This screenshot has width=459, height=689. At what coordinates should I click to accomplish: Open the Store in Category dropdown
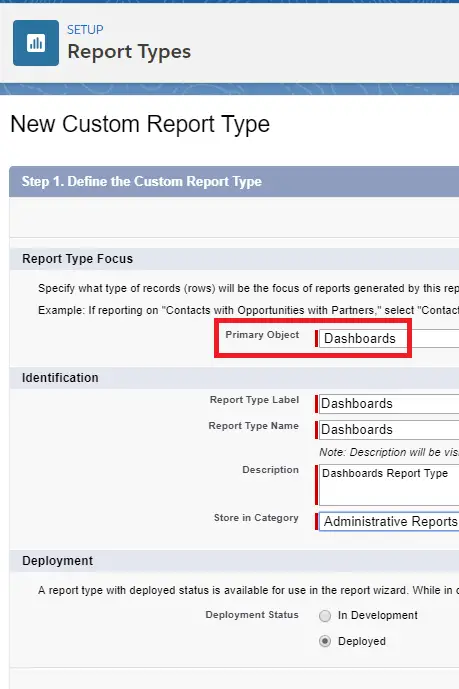(389, 522)
